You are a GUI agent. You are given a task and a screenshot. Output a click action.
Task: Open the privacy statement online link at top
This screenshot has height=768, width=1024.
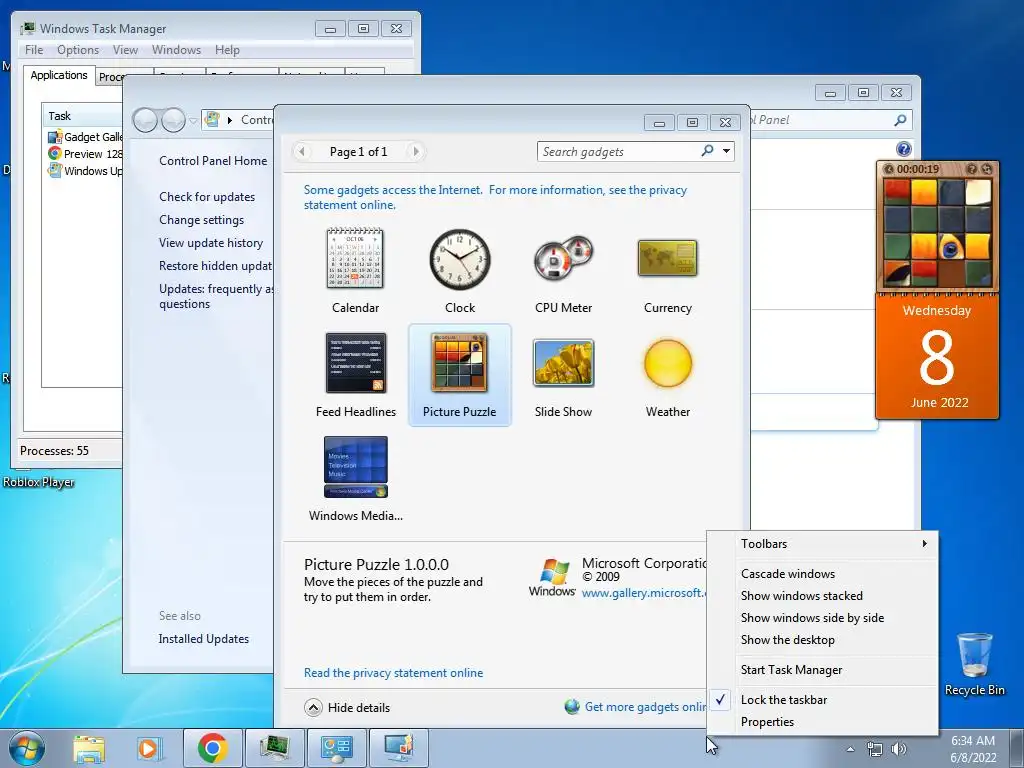[x=495, y=197]
